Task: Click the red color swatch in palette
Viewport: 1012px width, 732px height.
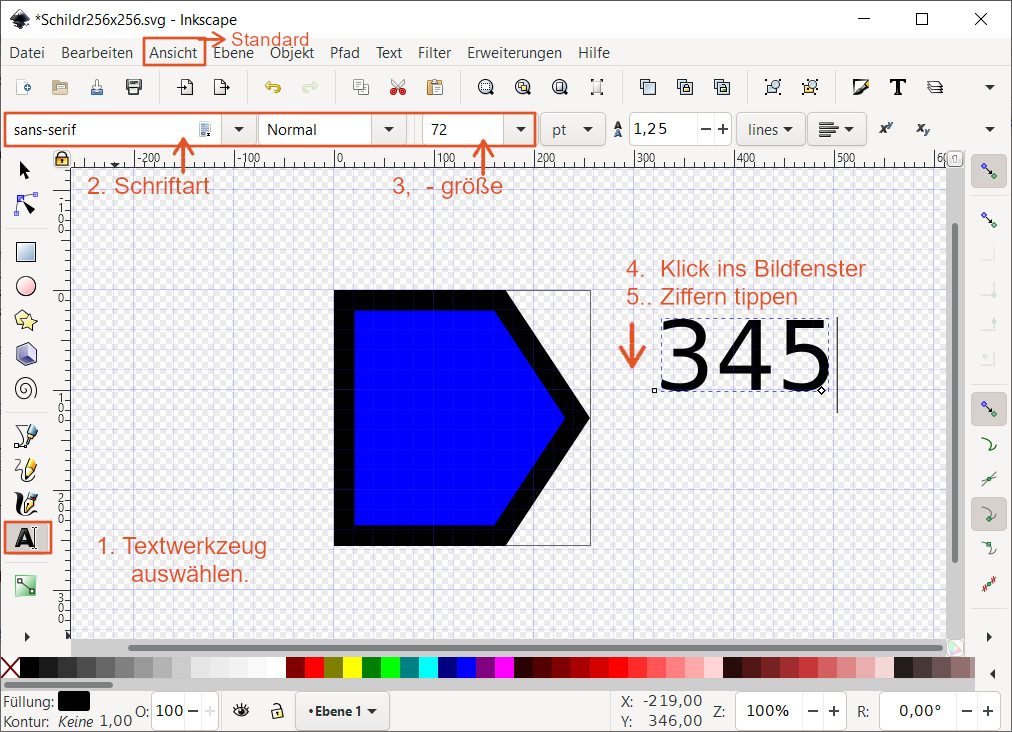Action: coord(314,667)
